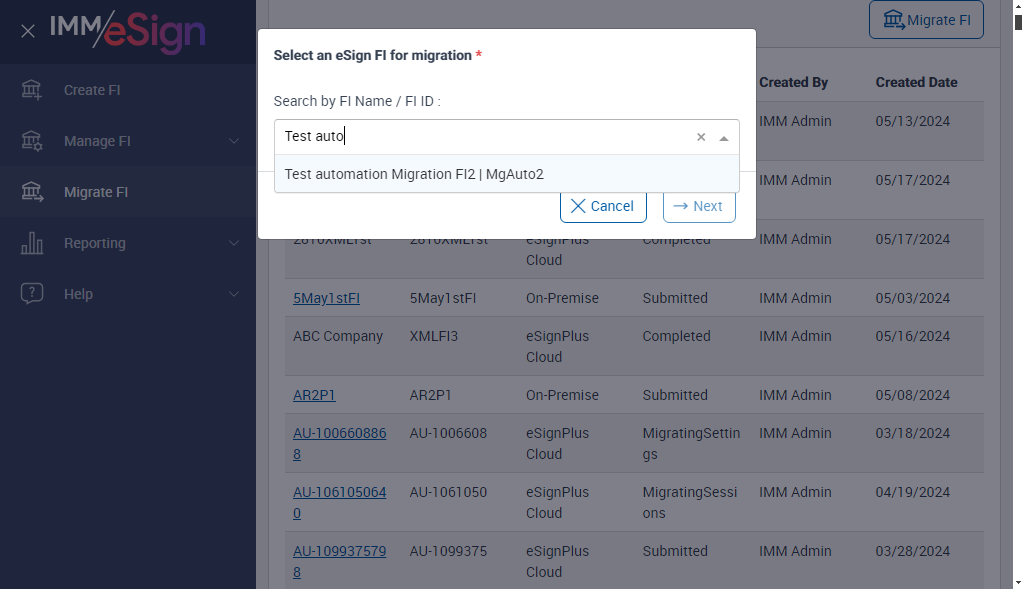Open the AR2P1 FI link
Screen dimensions: 1024x589
314,395
